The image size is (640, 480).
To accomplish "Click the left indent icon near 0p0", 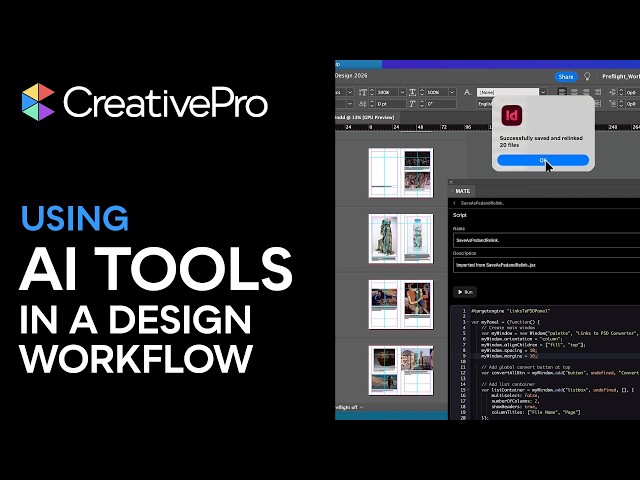I will pyautogui.click(x=613, y=92).
